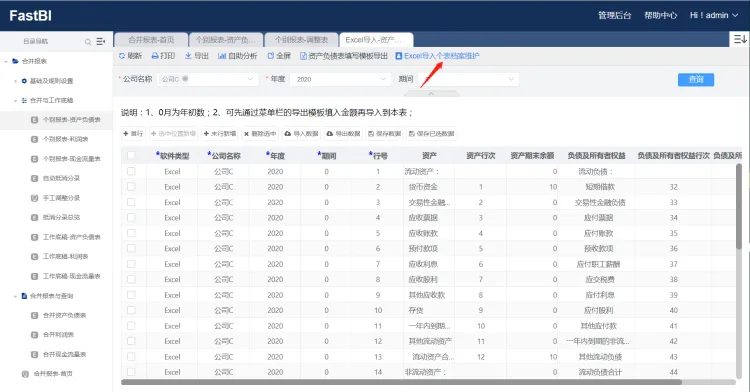Viewport: 750px width, 392px height.
Task: Open the 期间 period dropdown
Action: tap(468, 79)
